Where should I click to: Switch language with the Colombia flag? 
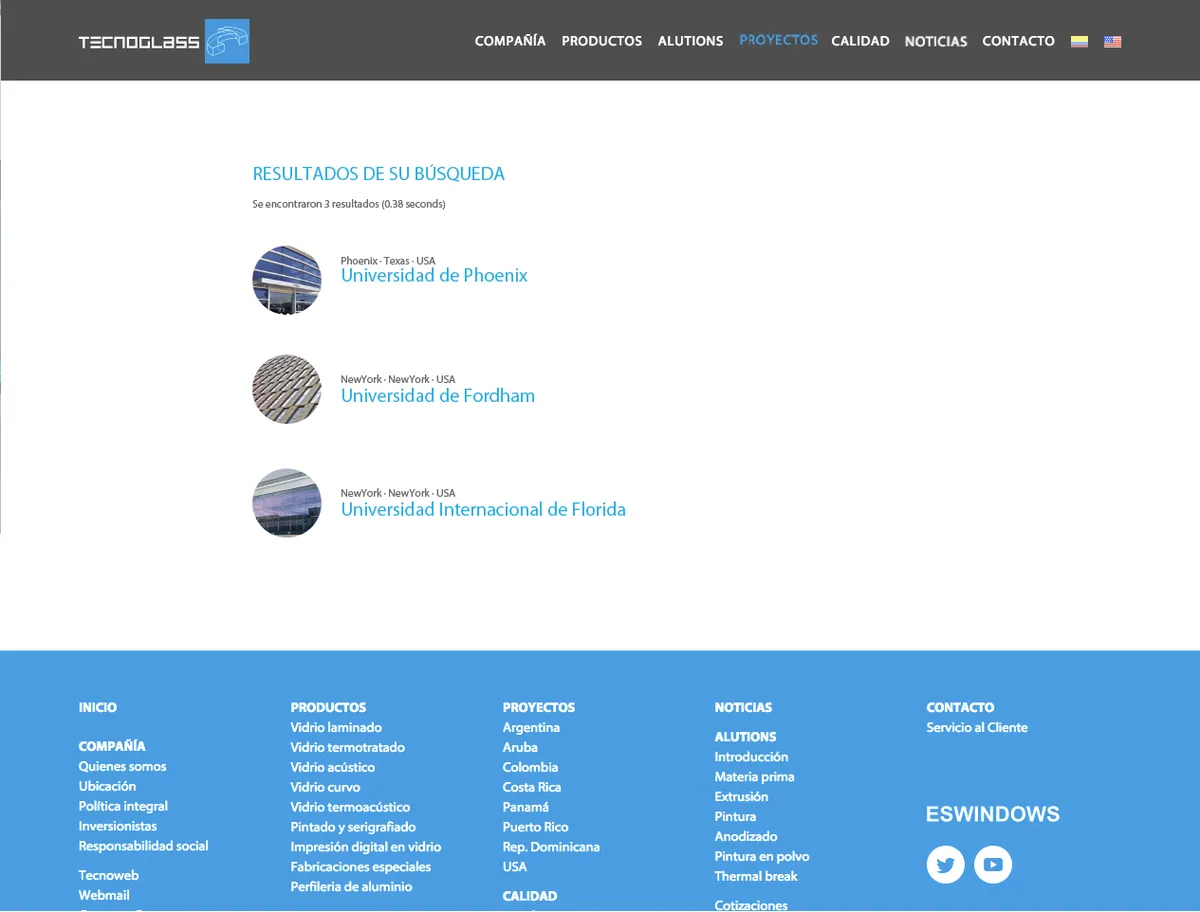pos(1079,41)
